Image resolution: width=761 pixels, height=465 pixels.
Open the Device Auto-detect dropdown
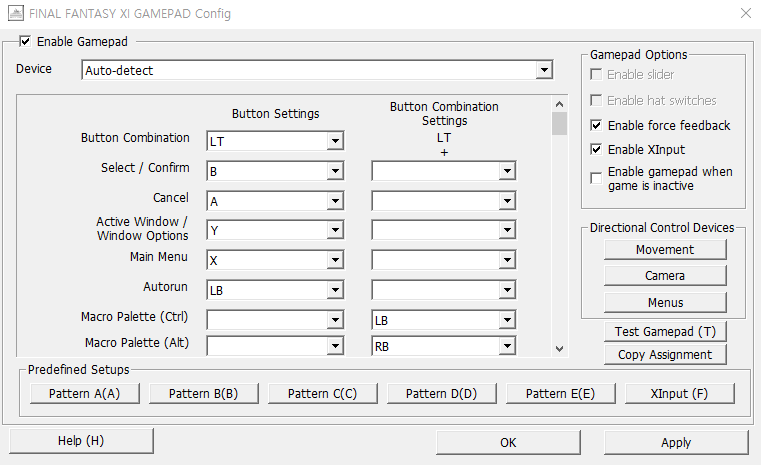[317, 70]
